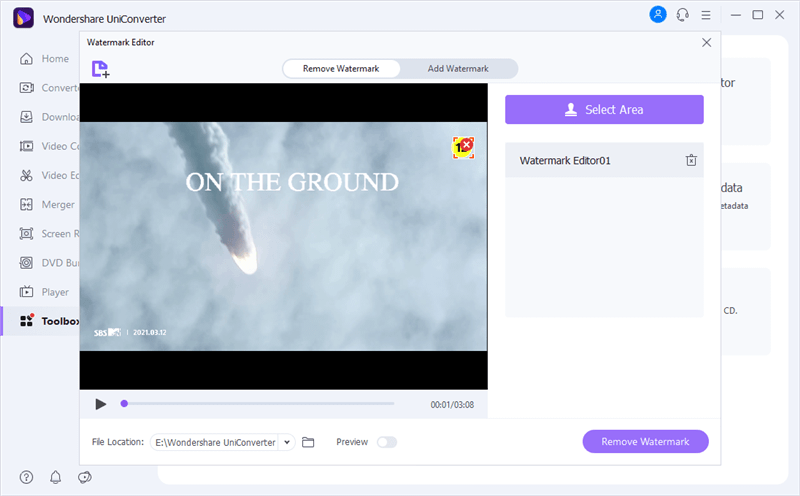Click the video preview frame
800x496 pixels.
pos(283,236)
